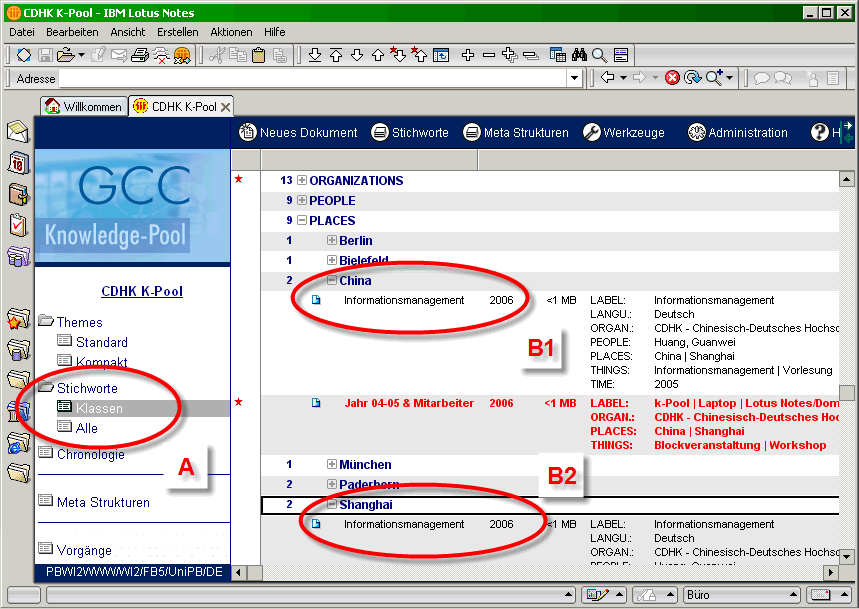Click the Replication globe toolbar icon
859x609 pixels.
182,55
